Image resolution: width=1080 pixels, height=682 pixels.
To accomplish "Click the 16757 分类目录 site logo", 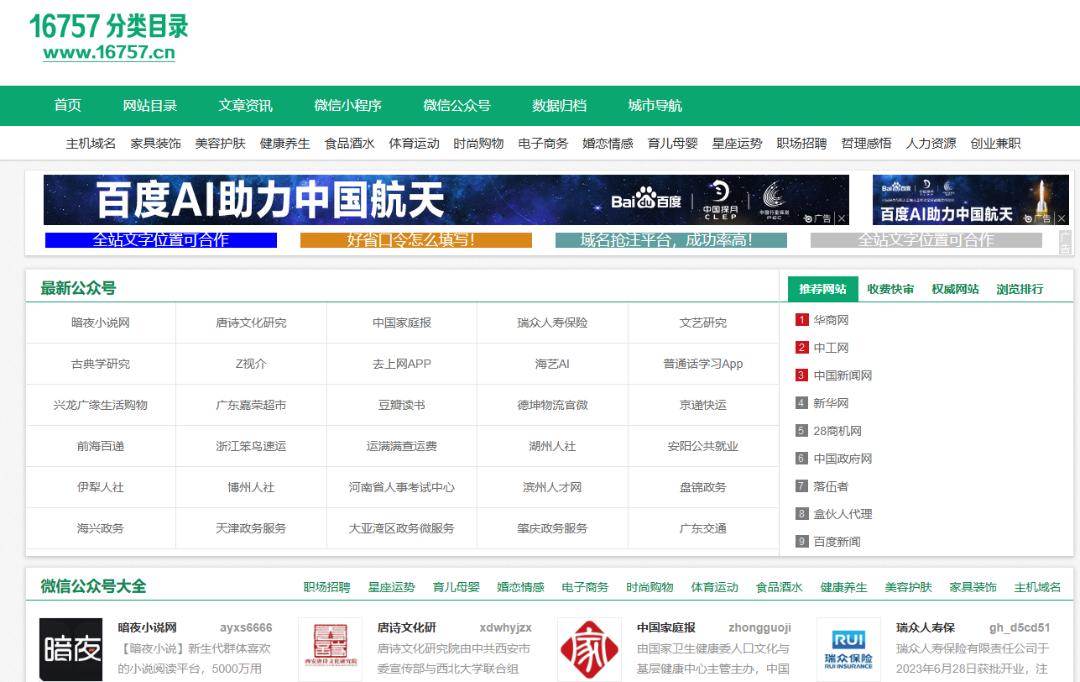I will coord(108,37).
